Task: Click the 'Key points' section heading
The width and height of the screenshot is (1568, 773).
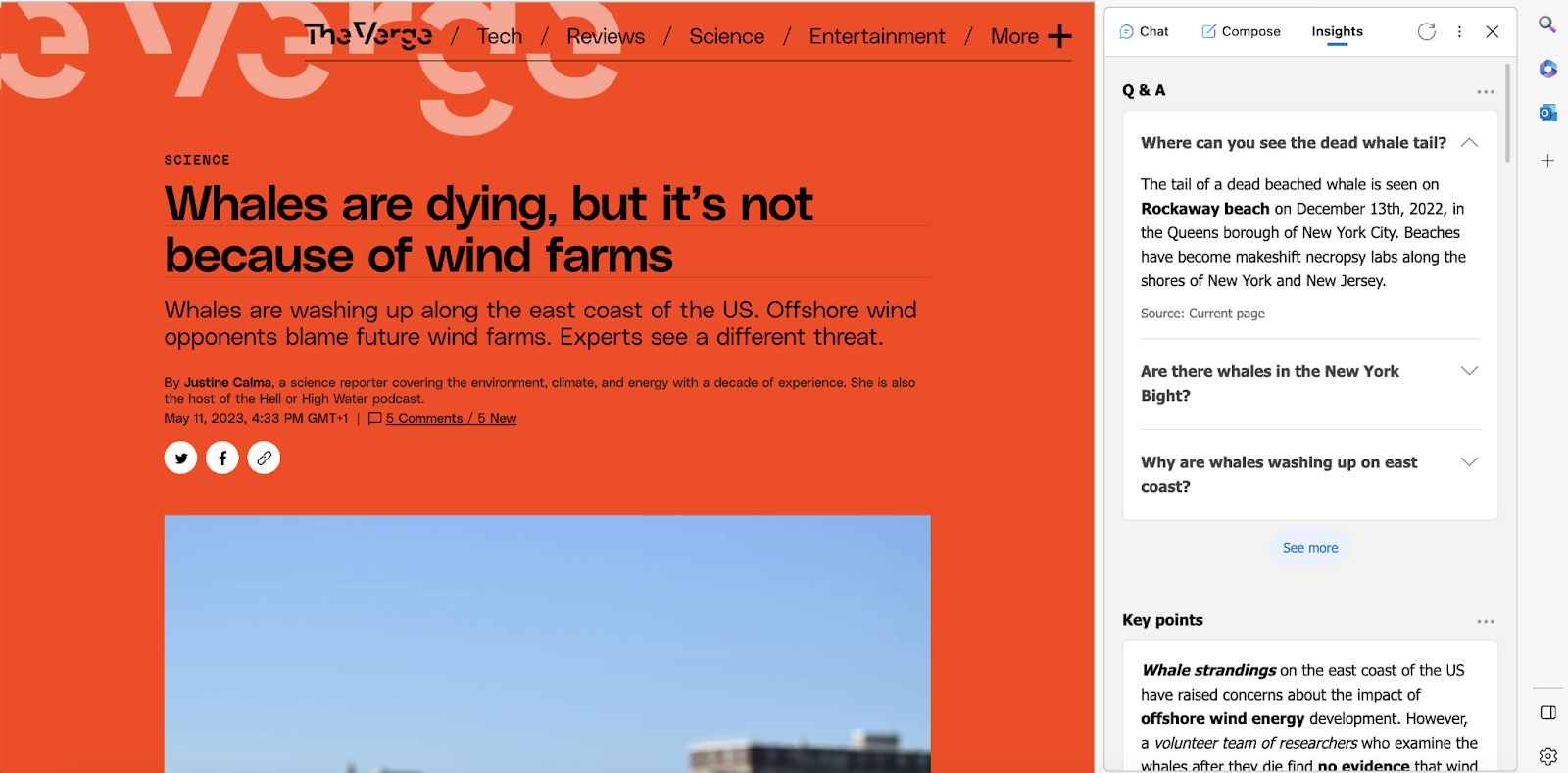Action: coord(1162,620)
